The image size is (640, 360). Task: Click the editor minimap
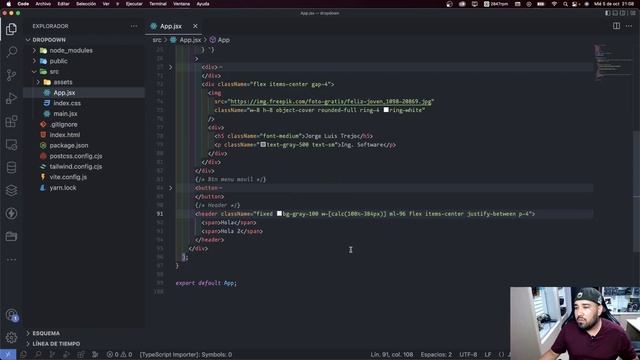coord(612,61)
